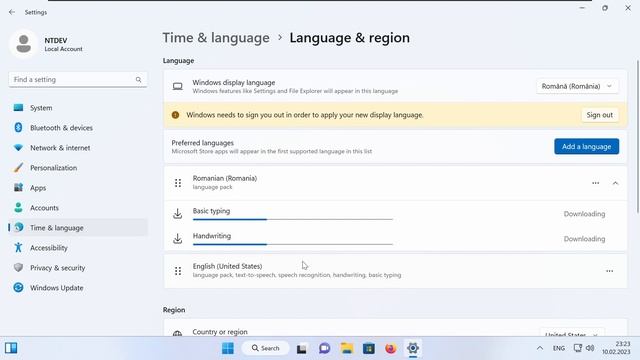Click the Privacy shield icon
Image resolution: width=640 pixels, height=360 pixels.
click(x=18, y=267)
